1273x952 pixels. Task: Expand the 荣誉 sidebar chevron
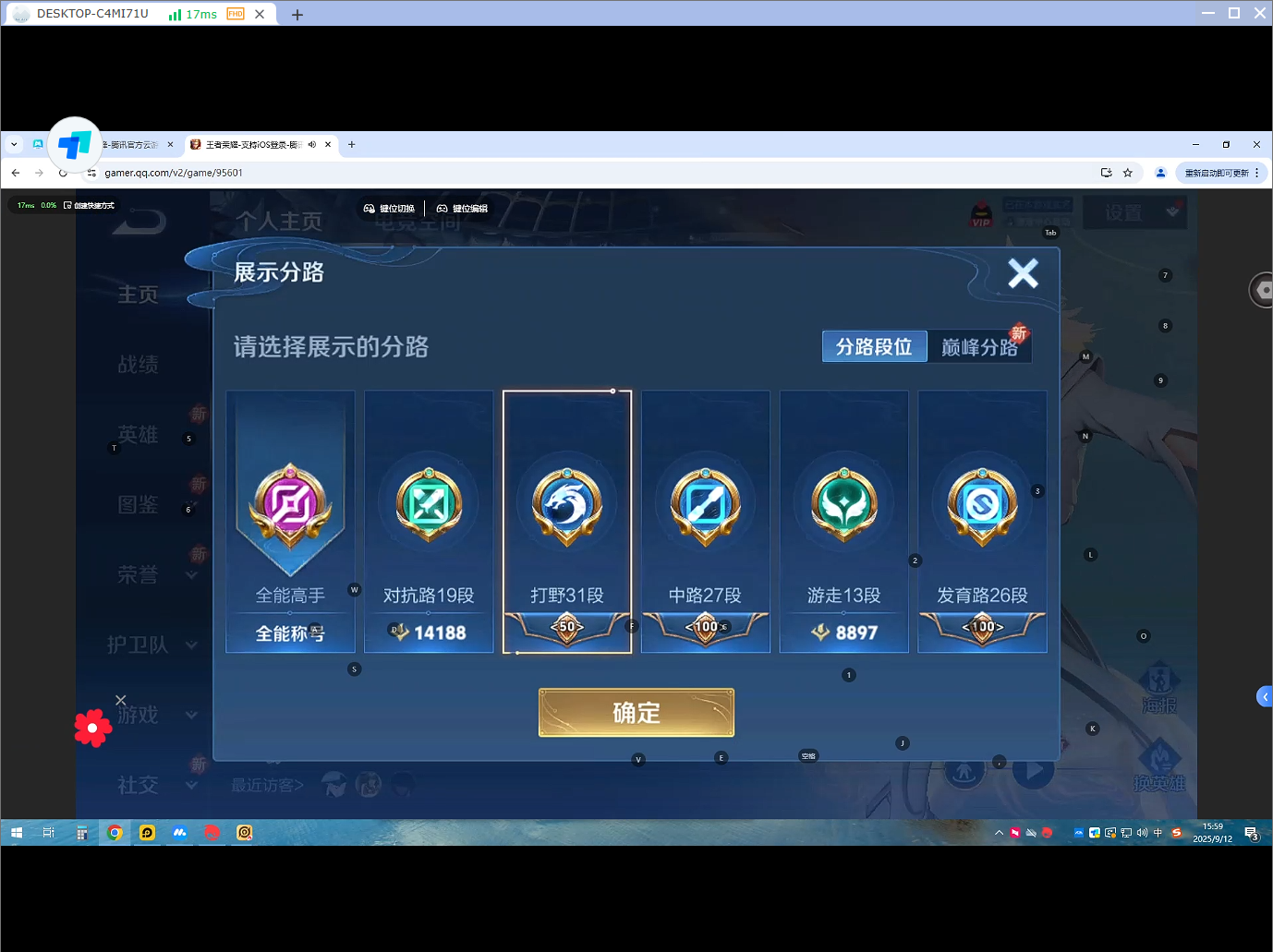(192, 575)
